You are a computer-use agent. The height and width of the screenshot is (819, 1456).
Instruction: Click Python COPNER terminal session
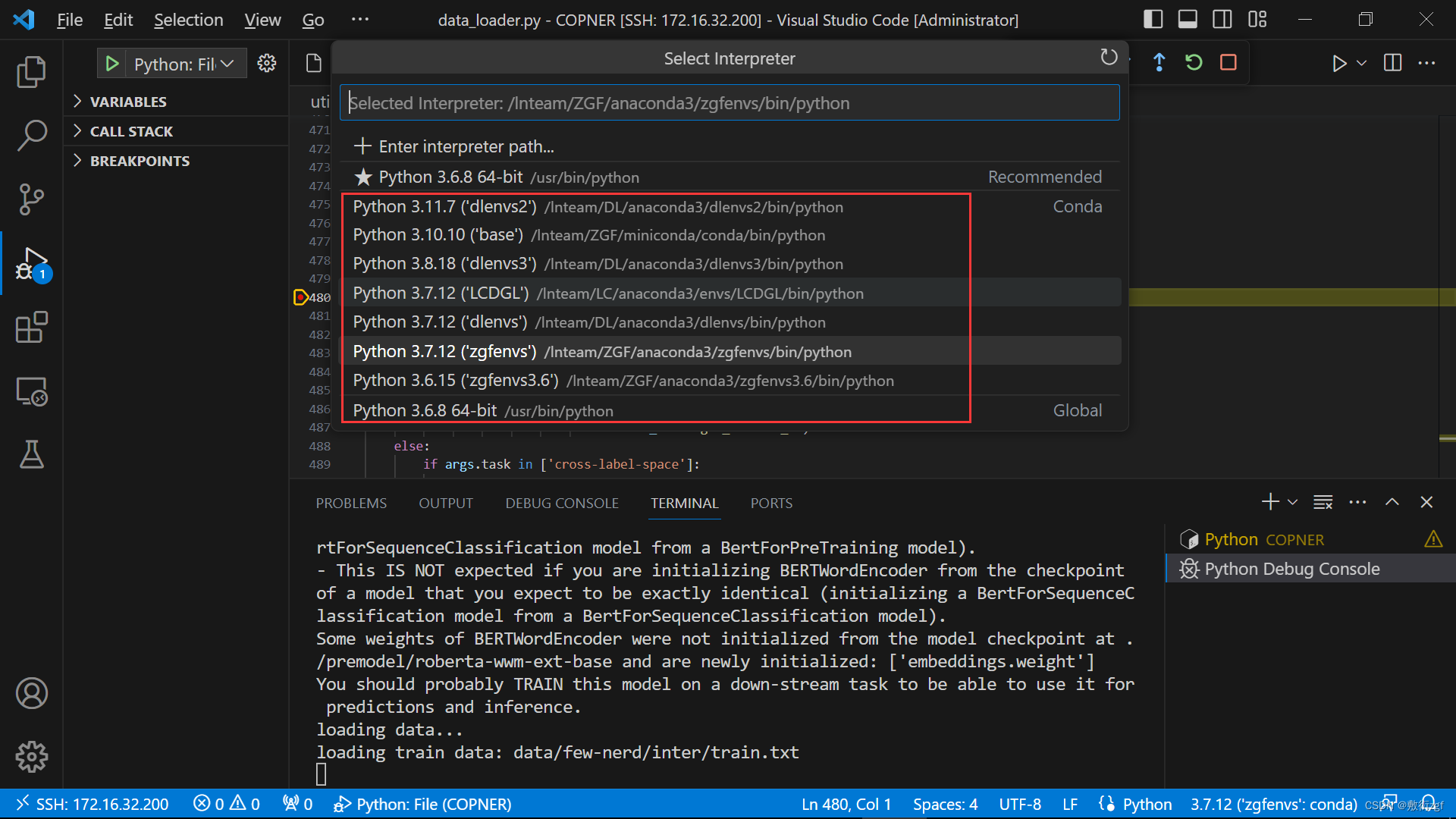[1263, 539]
